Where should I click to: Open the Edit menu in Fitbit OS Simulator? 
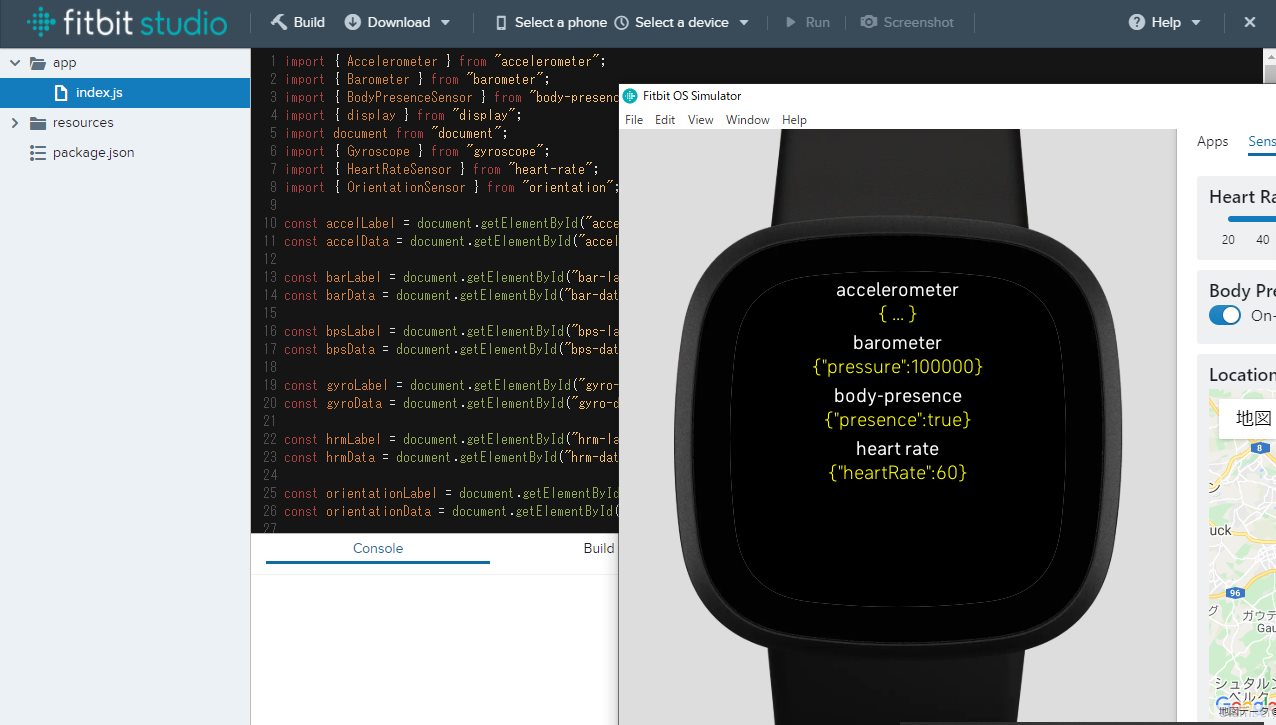point(665,120)
